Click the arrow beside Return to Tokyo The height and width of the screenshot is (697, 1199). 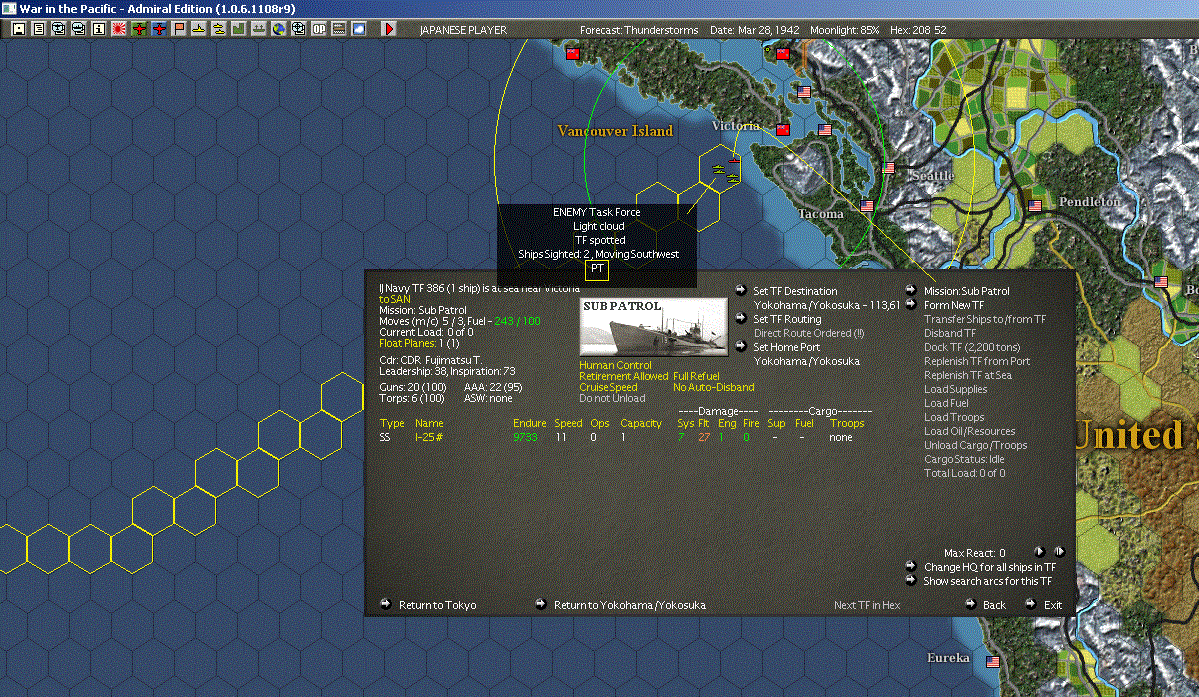click(x=385, y=604)
